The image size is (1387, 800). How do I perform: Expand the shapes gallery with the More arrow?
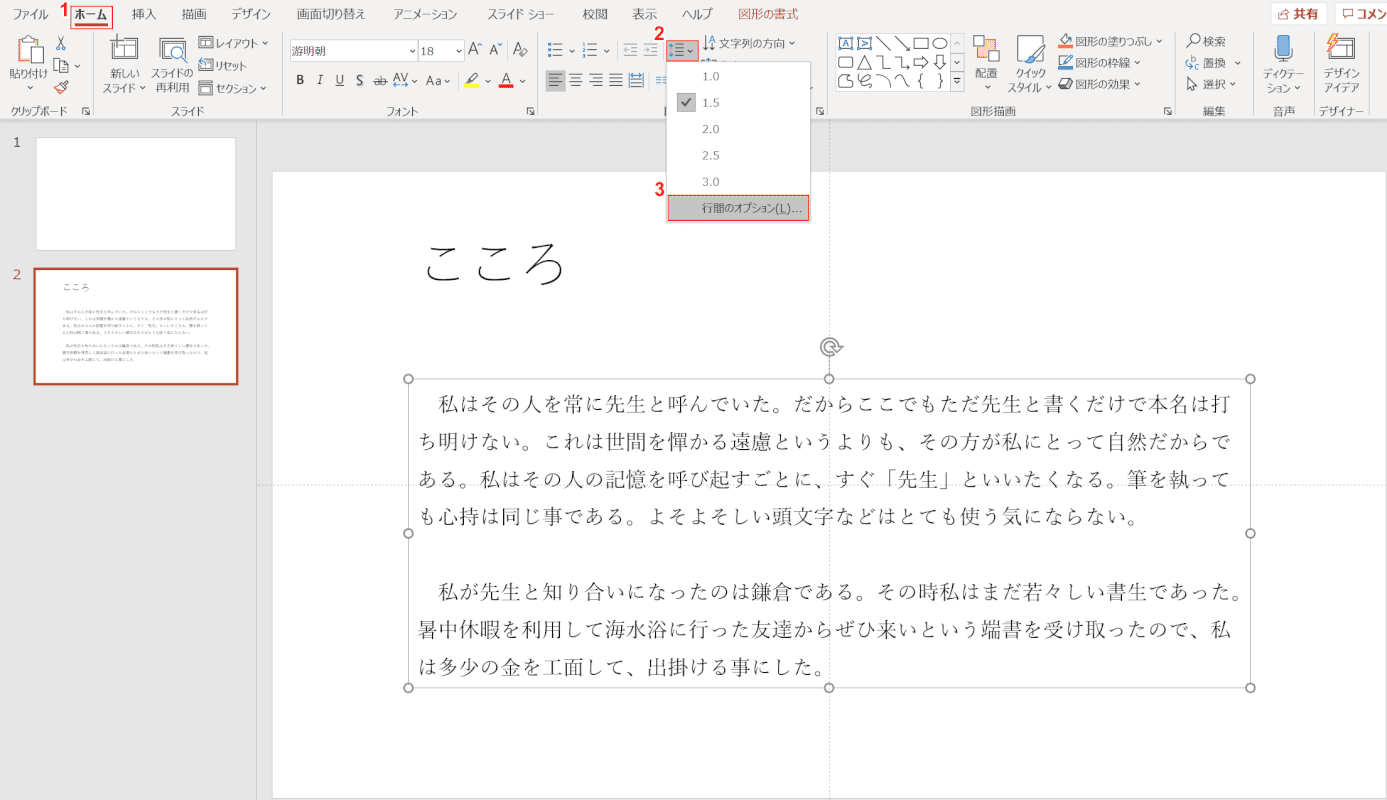click(x=957, y=81)
